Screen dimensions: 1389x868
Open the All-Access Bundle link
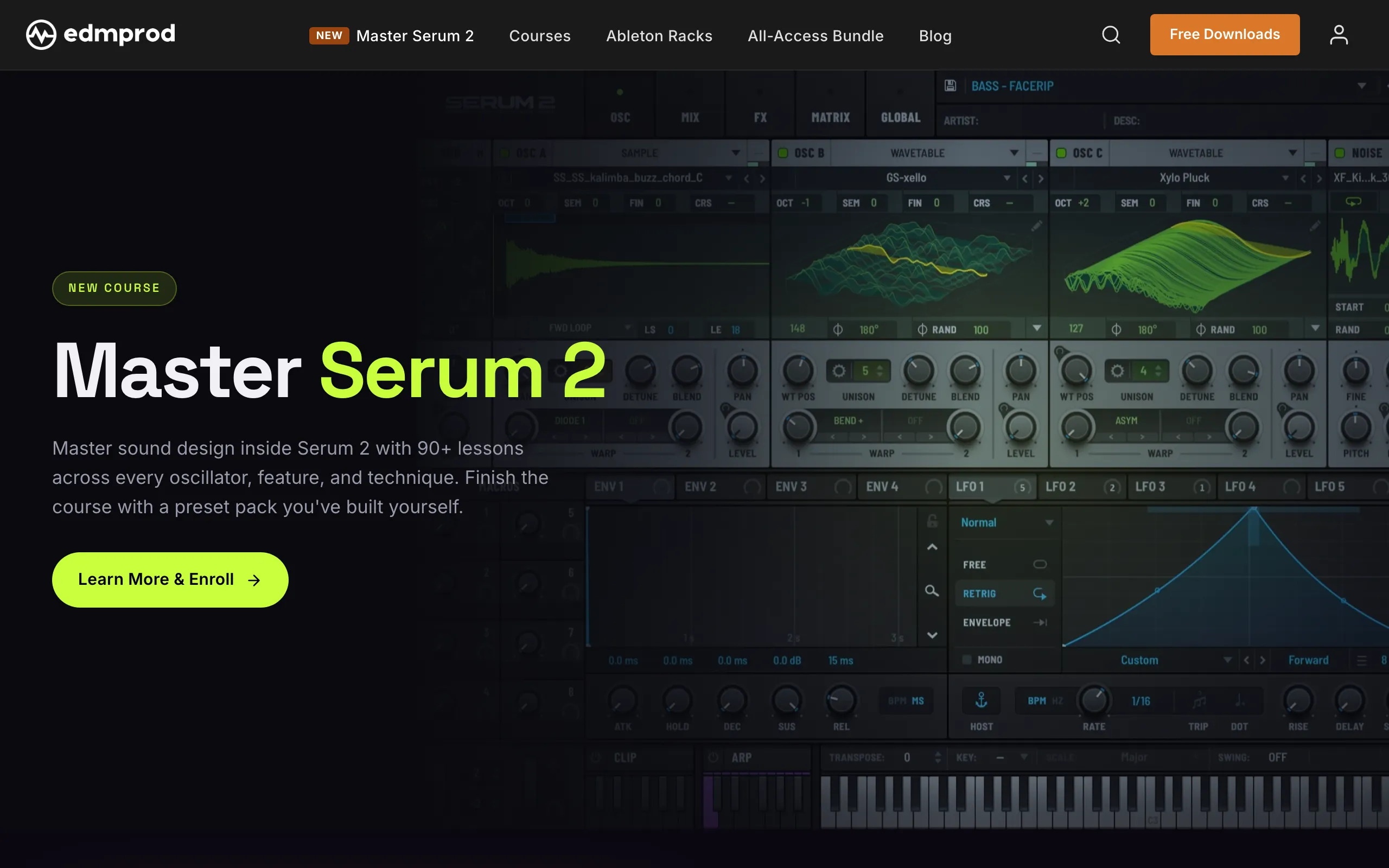tap(815, 36)
